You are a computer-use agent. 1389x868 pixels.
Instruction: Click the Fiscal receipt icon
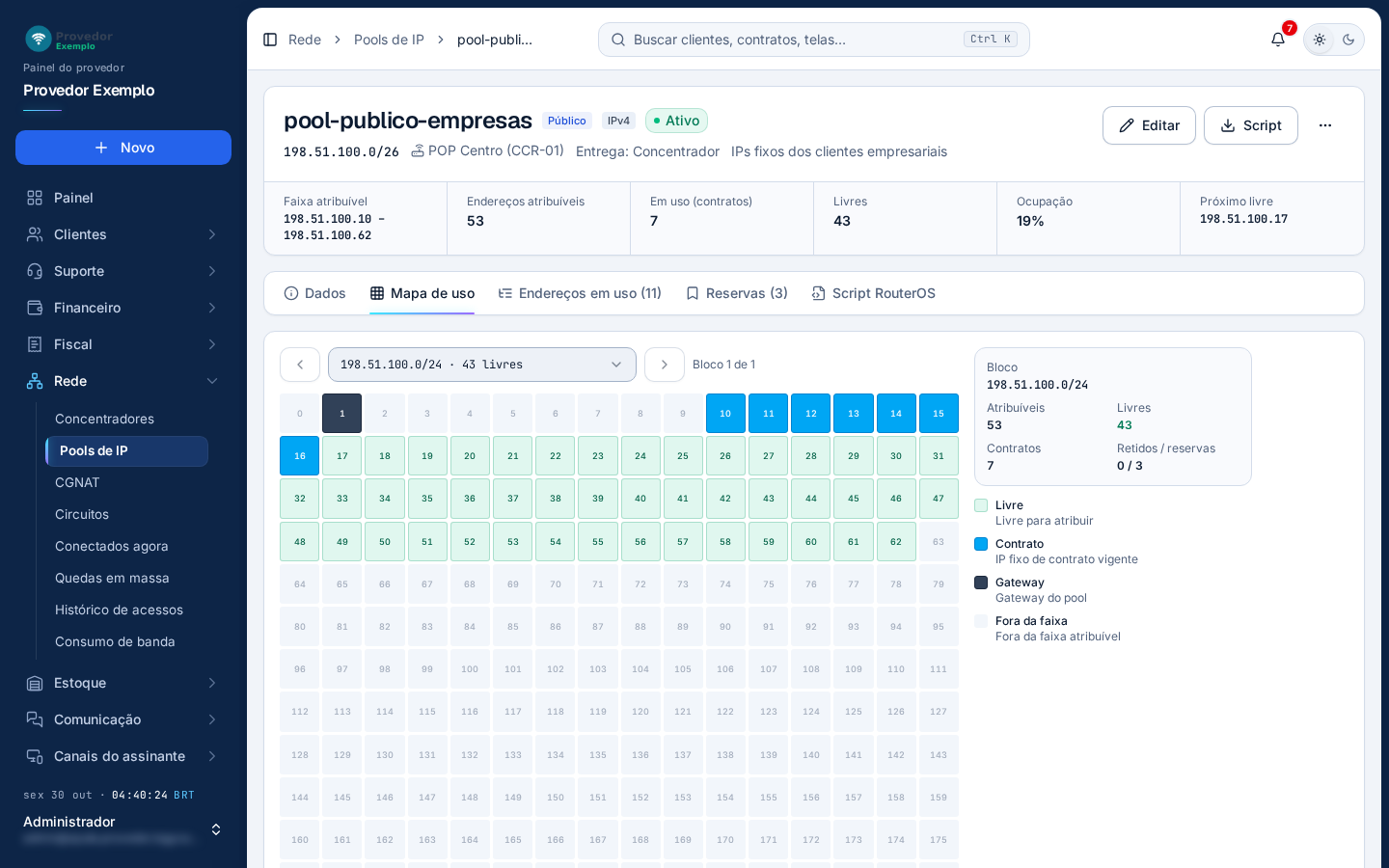tap(35, 344)
